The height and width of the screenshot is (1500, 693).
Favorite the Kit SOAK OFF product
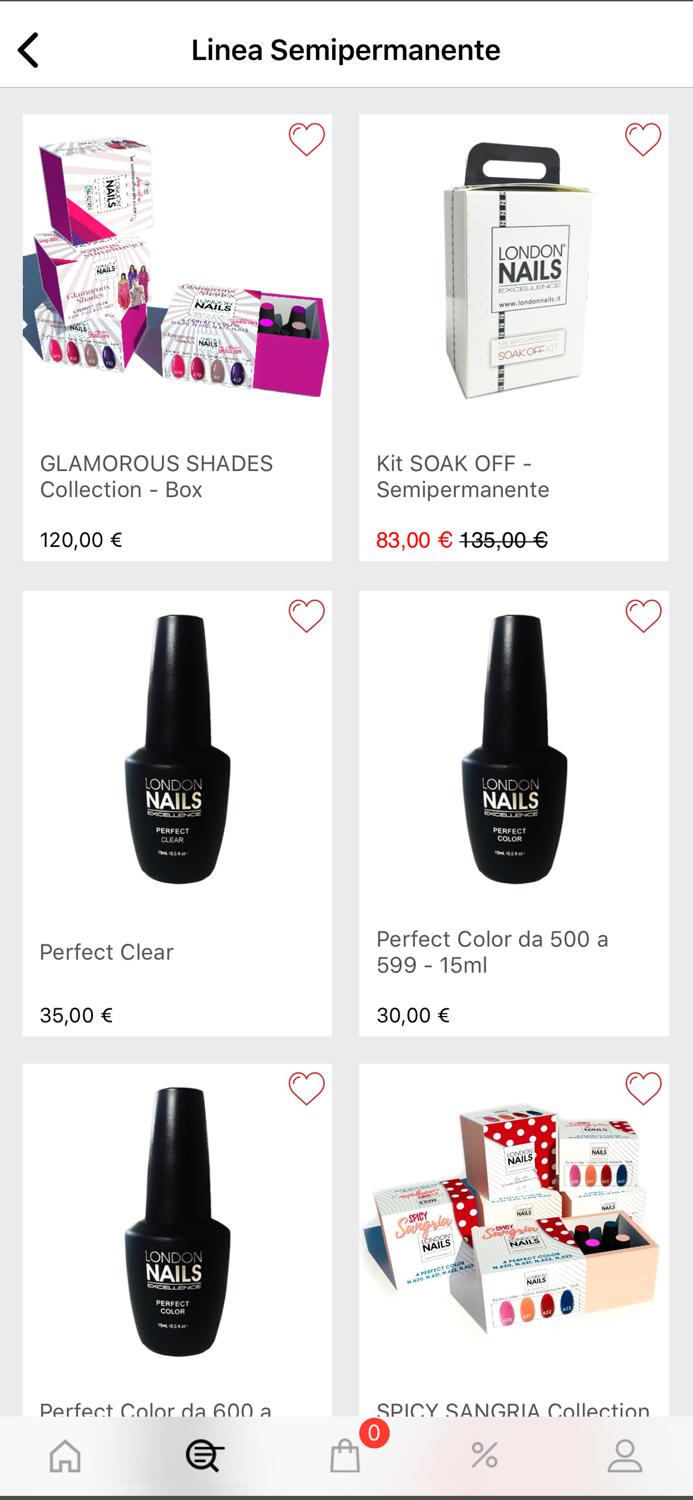pos(643,139)
